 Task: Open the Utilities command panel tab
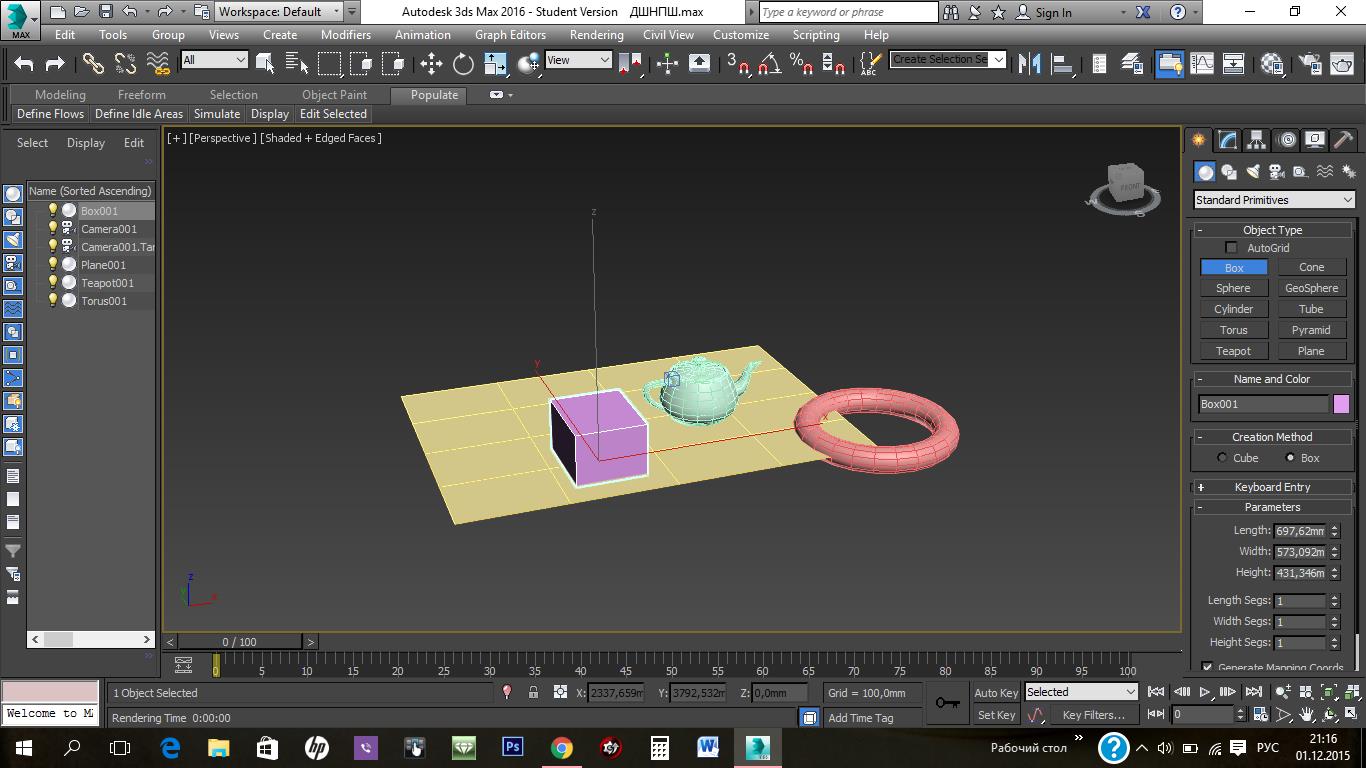[1344, 140]
